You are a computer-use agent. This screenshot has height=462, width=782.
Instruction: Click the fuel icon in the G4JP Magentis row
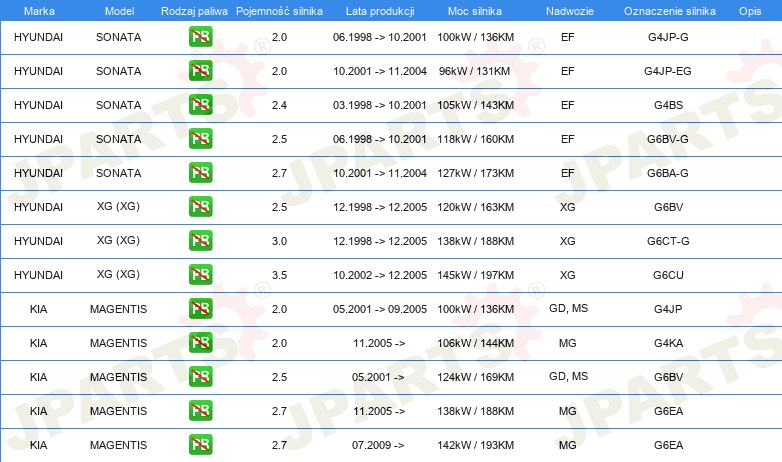click(200, 308)
